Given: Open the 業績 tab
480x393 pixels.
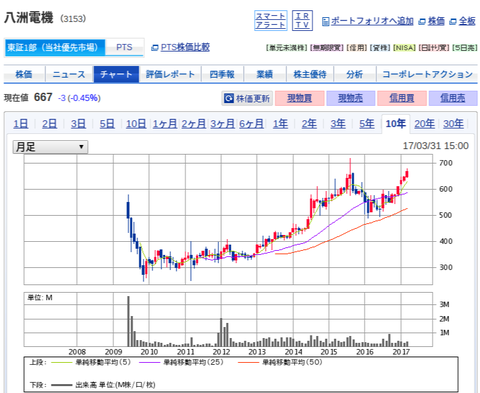Looking at the screenshot, I should (265, 74).
